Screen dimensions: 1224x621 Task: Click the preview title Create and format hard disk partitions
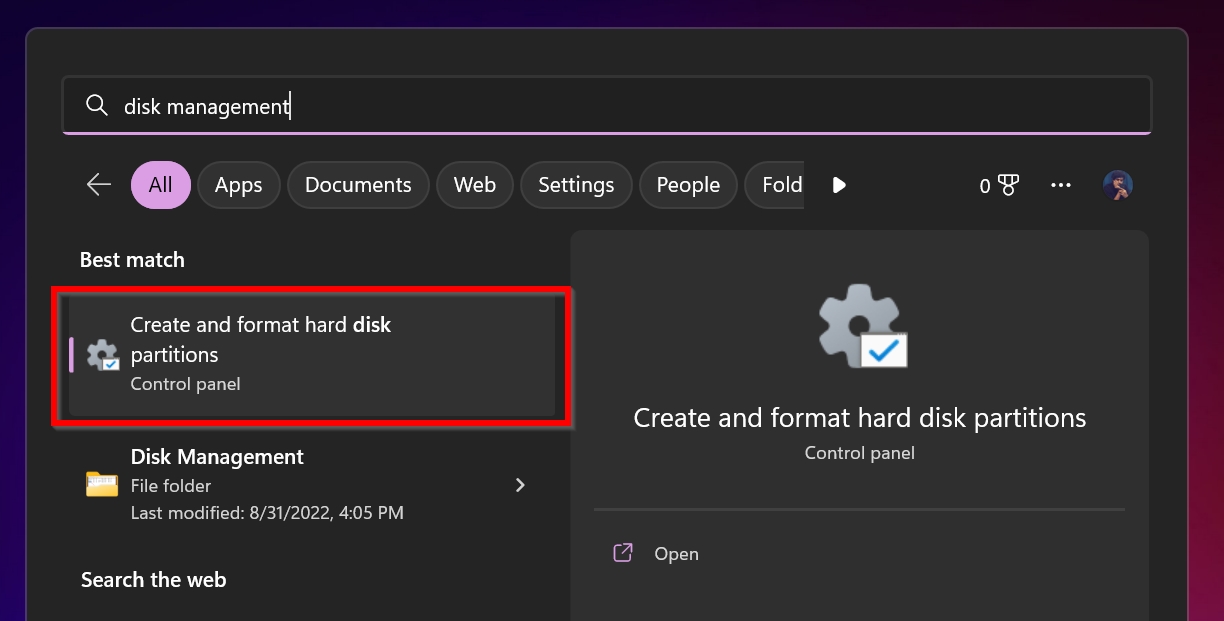click(x=860, y=418)
